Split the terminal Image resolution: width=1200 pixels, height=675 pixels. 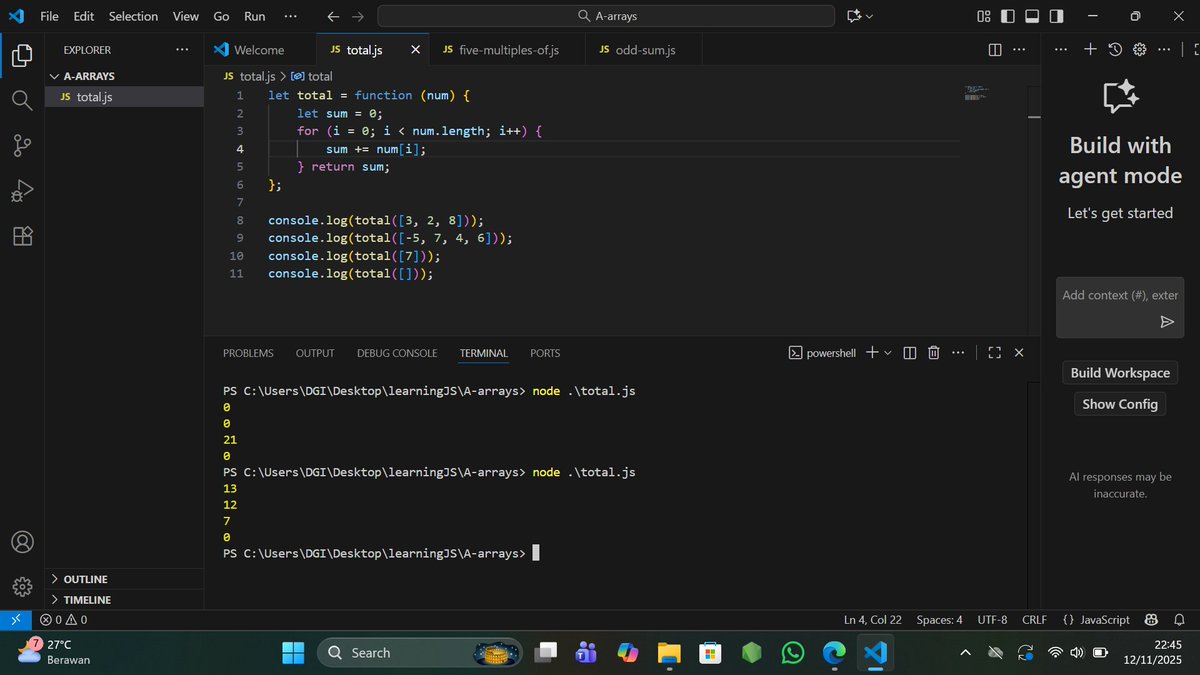pyautogui.click(x=908, y=352)
